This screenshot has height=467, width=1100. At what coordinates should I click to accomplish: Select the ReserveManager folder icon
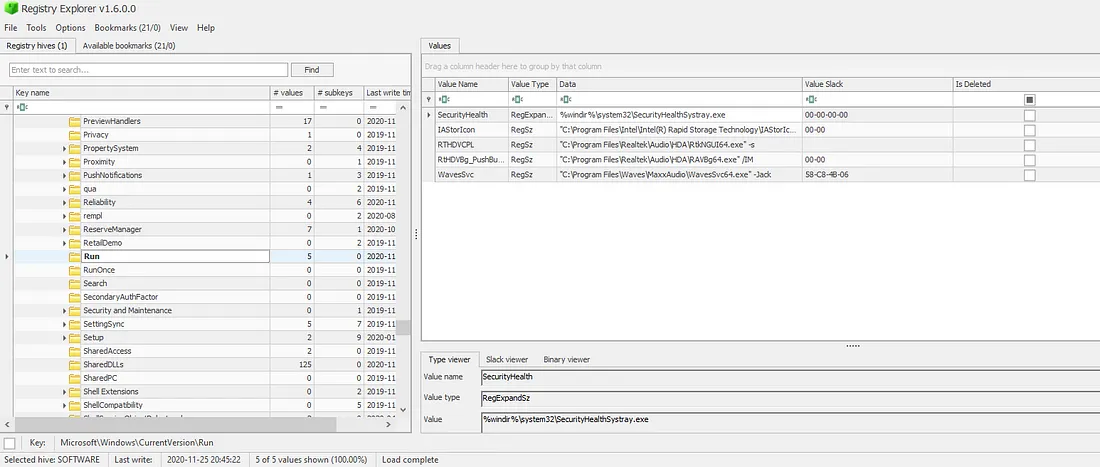pyautogui.click(x=75, y=229)
